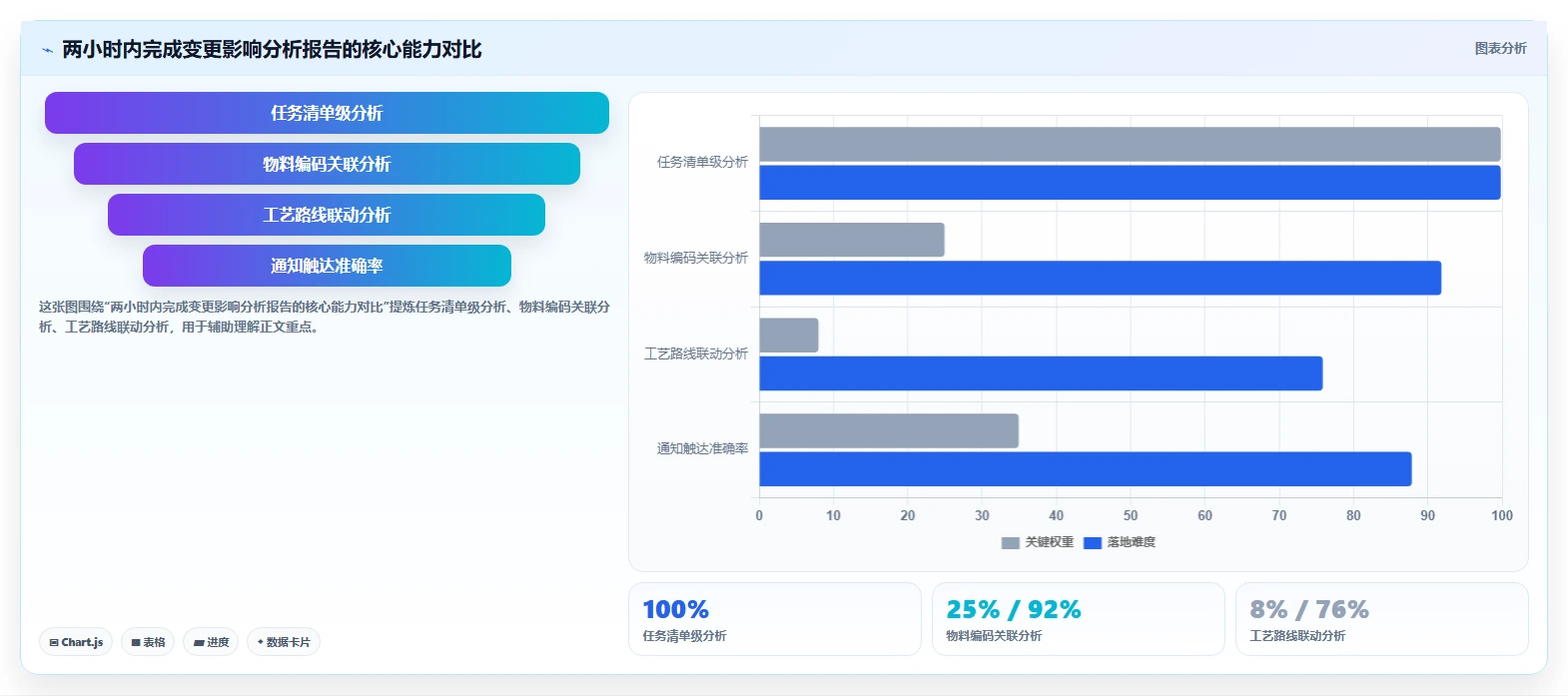Click y-axis label 物料编码关联分析
The height and width of the screenshot is (696, 1568).
tap(696, 258)
